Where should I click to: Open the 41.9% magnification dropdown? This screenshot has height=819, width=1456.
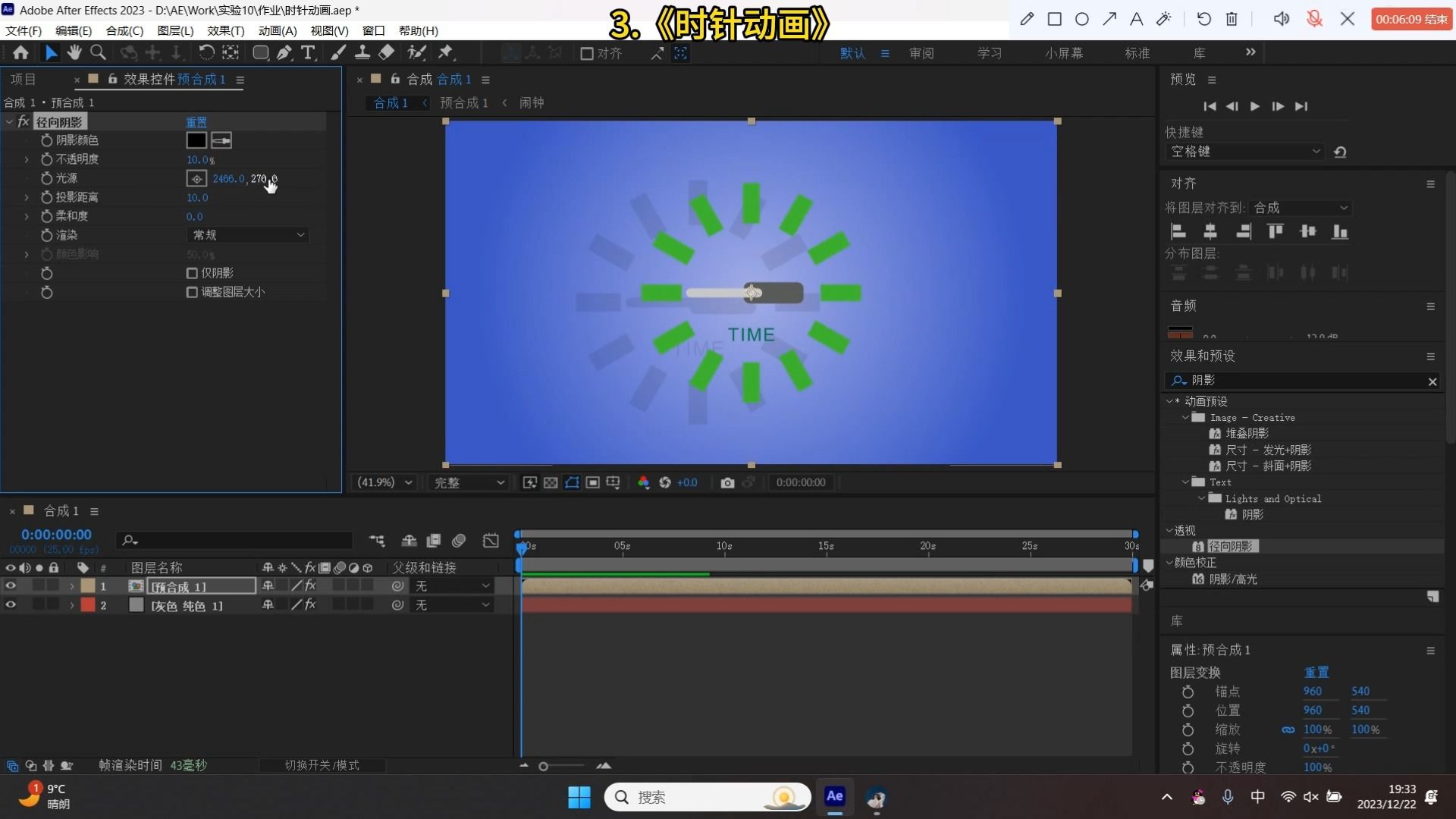pos(384,482)
